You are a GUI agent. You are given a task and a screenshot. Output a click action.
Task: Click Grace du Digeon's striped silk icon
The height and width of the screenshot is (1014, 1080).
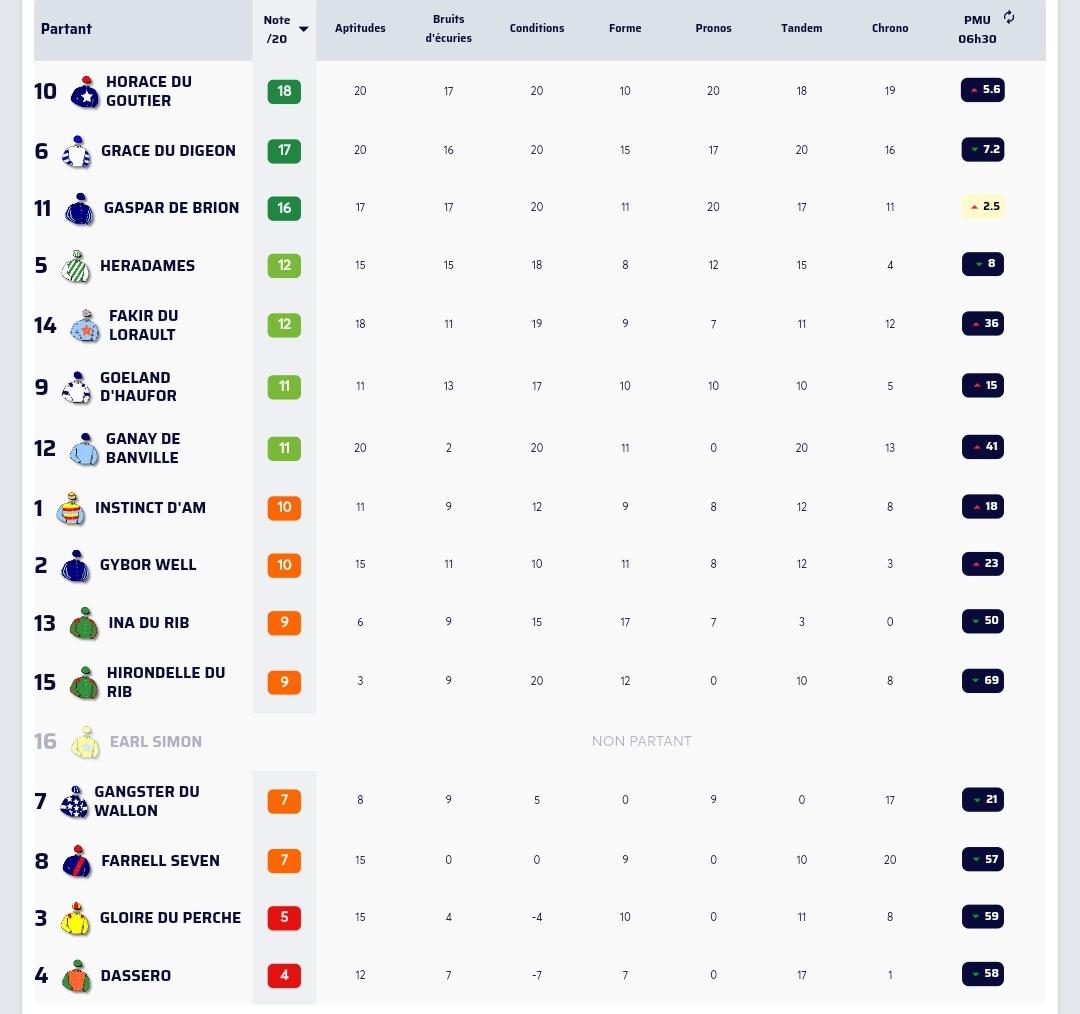coord(76,152)
